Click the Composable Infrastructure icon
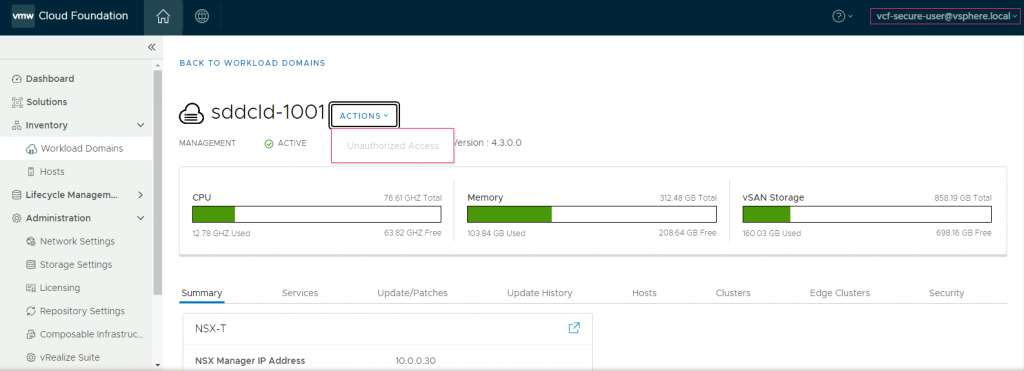The image size is (1024, 371). (31, 334)
